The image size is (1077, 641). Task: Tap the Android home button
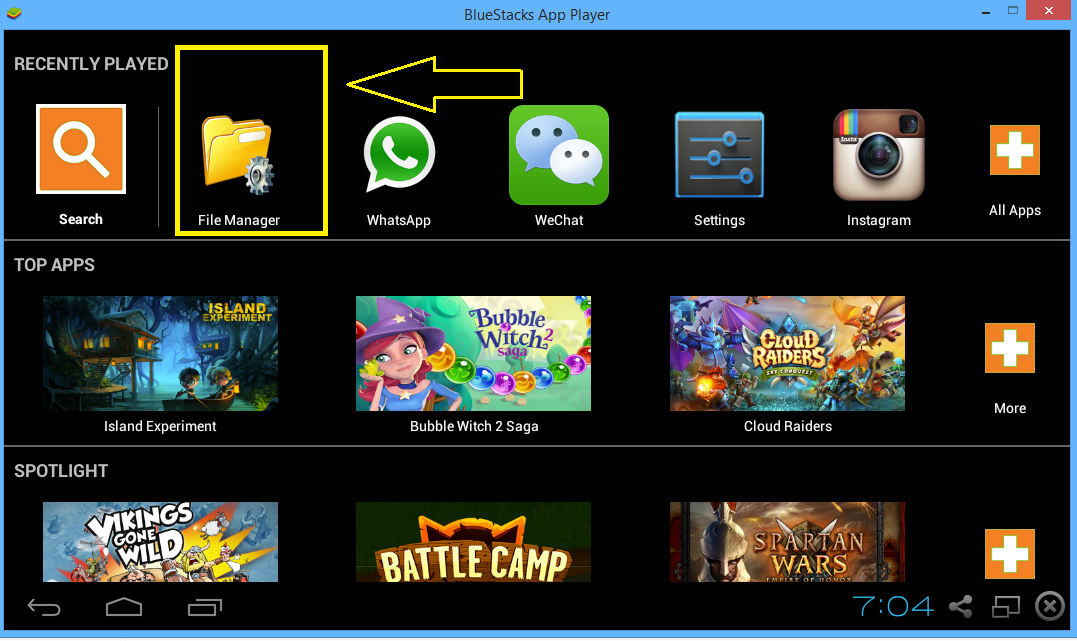(124, 607)
